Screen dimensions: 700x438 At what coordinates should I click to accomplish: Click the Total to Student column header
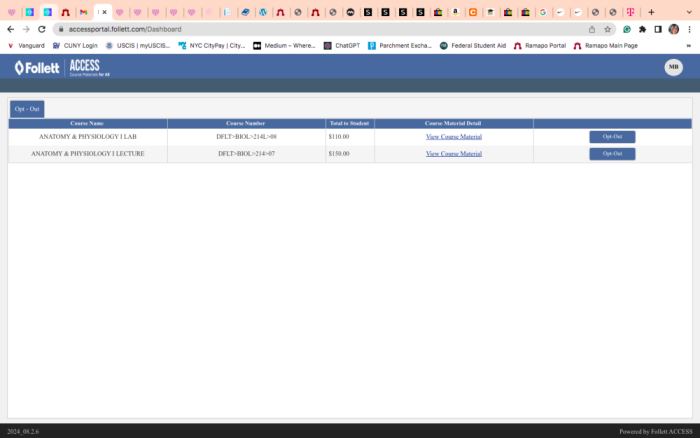(350, 123)
